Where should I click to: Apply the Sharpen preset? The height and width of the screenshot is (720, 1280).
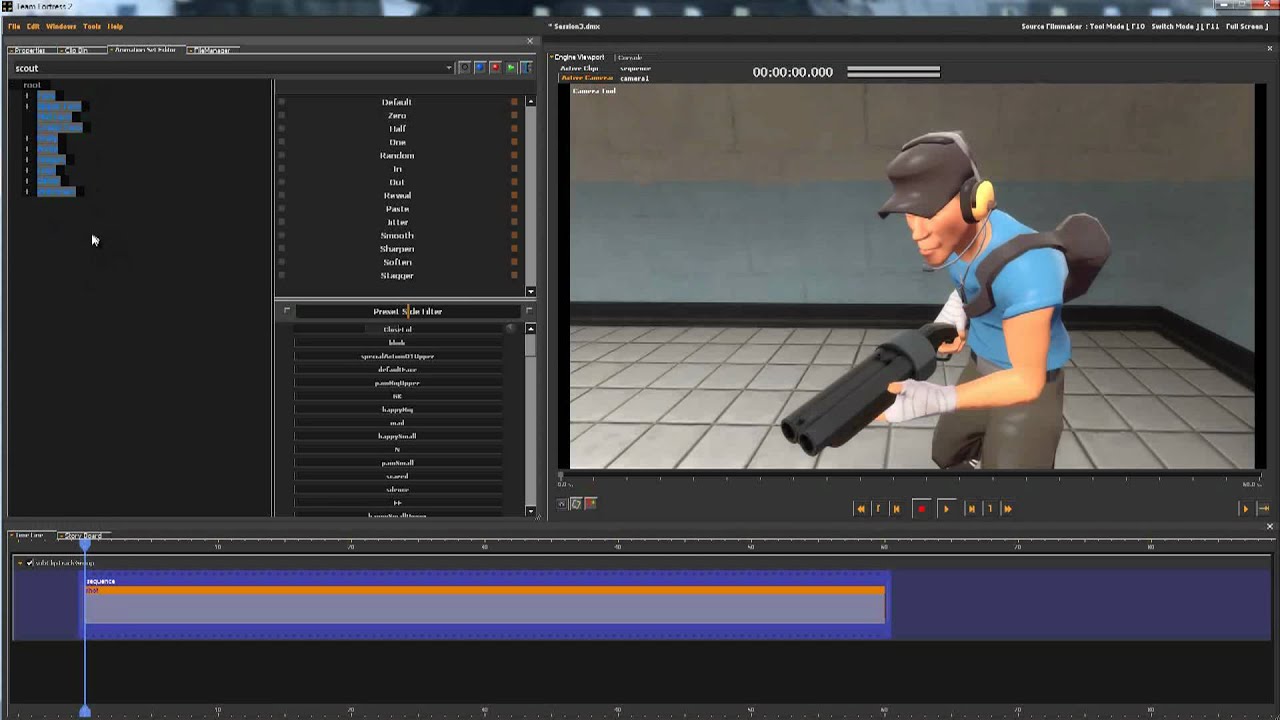pos(397,249)
